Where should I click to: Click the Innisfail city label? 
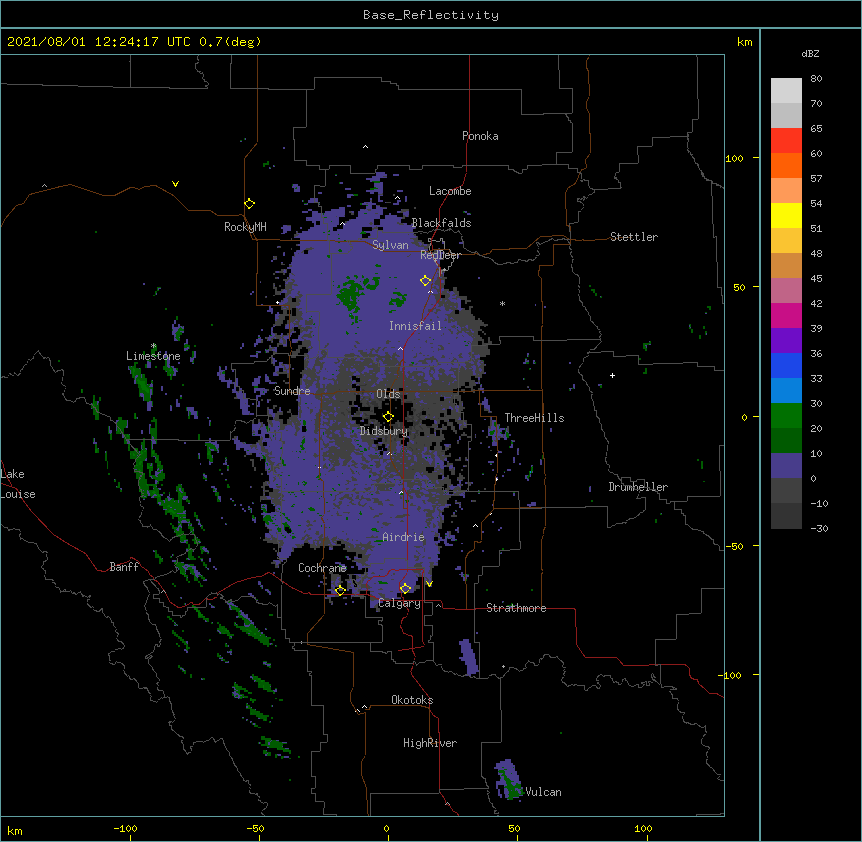coord(415,326)
